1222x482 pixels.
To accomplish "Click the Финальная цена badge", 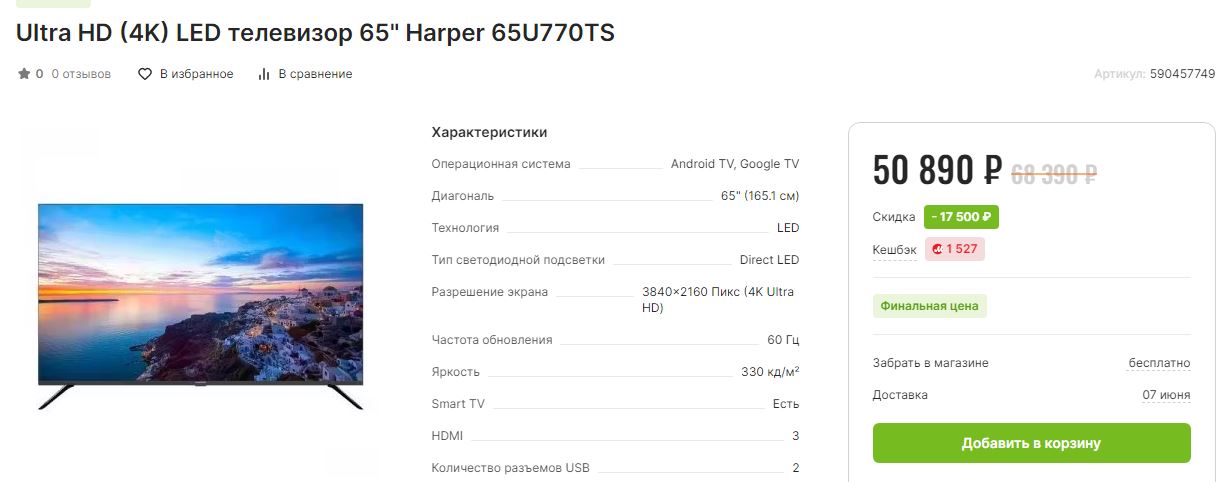I will tap(929, 306).
